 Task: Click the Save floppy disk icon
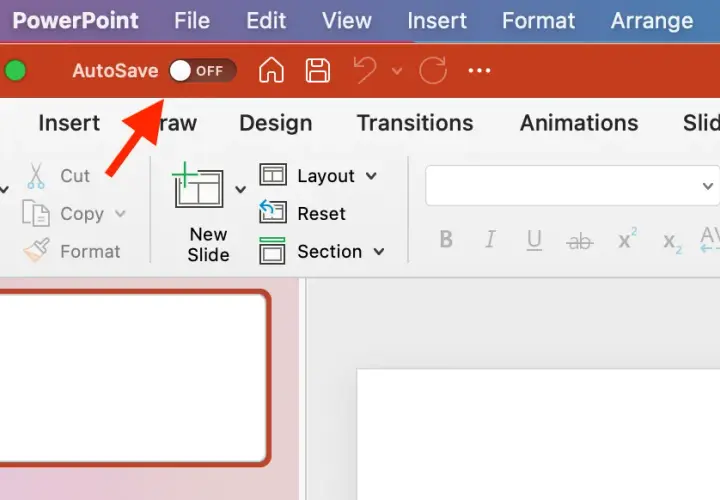(318, 70)
